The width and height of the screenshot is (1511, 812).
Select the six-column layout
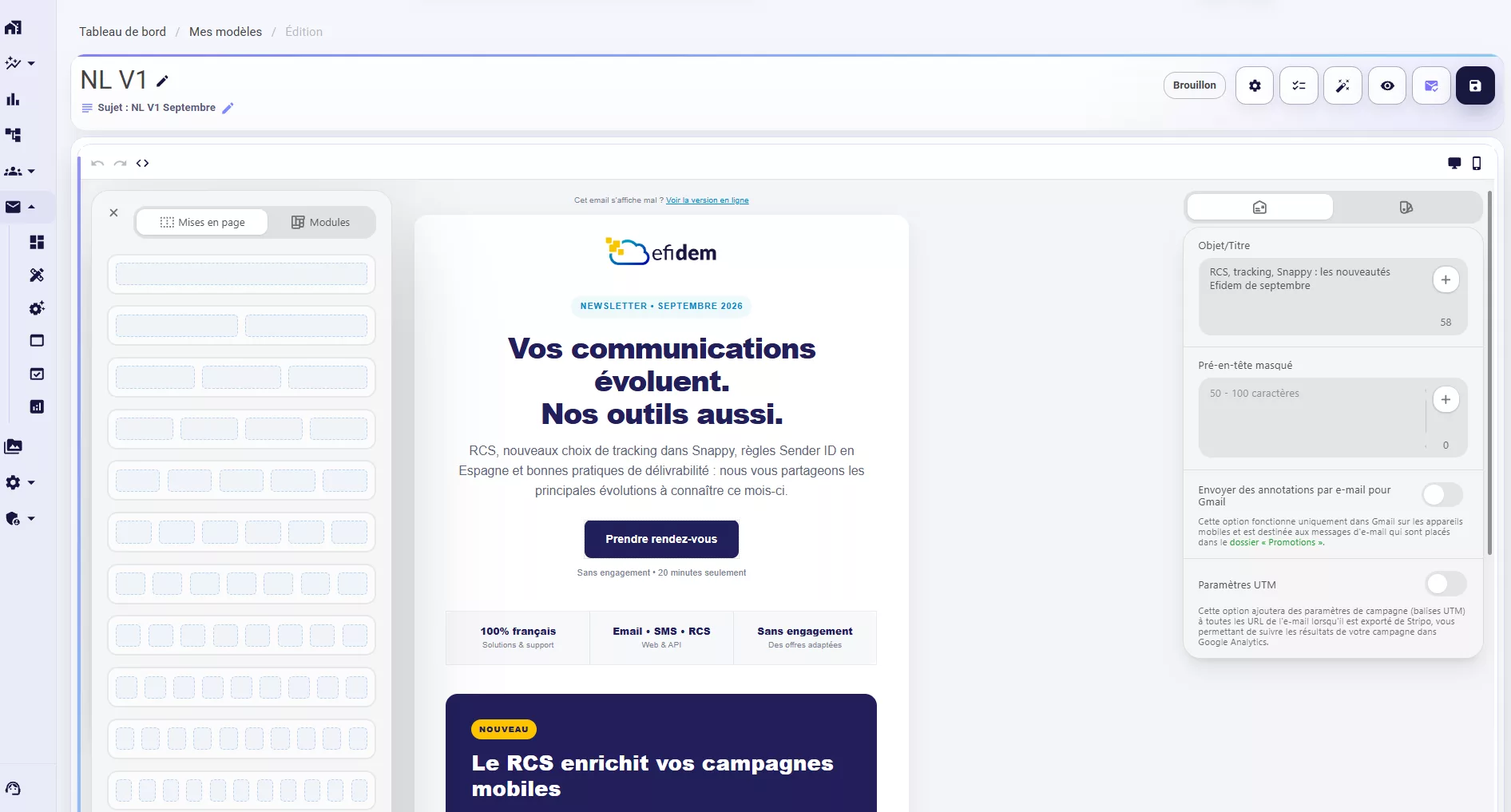coord(241,532)
